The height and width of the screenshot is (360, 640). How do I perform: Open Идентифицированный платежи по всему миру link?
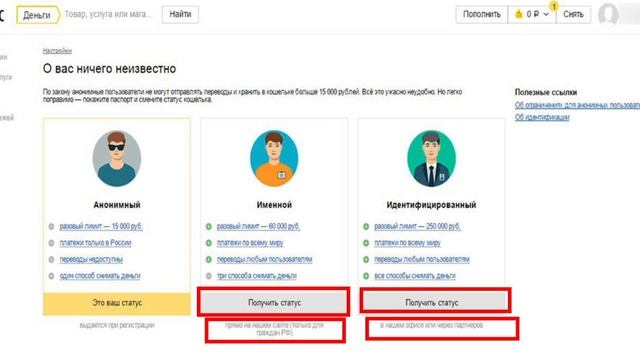[x=407, y=243]
